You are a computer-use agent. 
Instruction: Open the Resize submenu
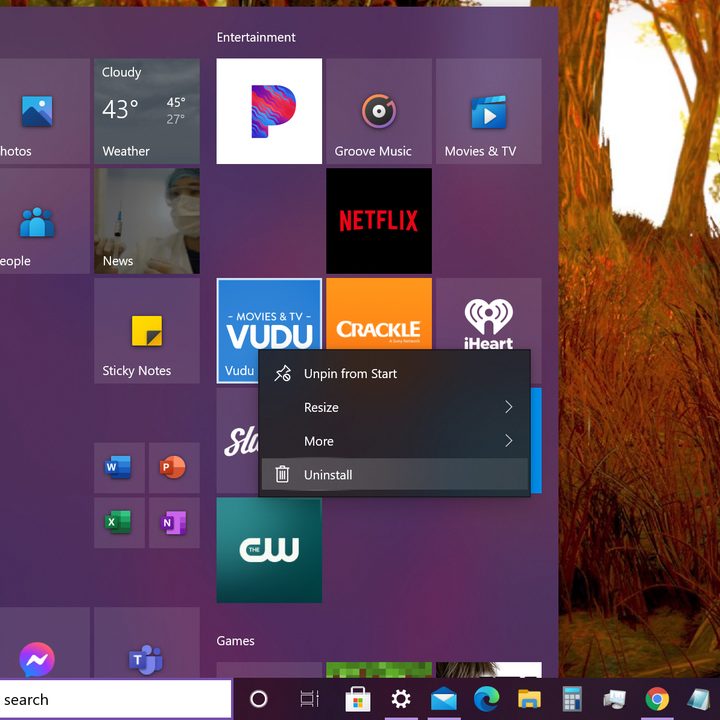click(394, 407)
